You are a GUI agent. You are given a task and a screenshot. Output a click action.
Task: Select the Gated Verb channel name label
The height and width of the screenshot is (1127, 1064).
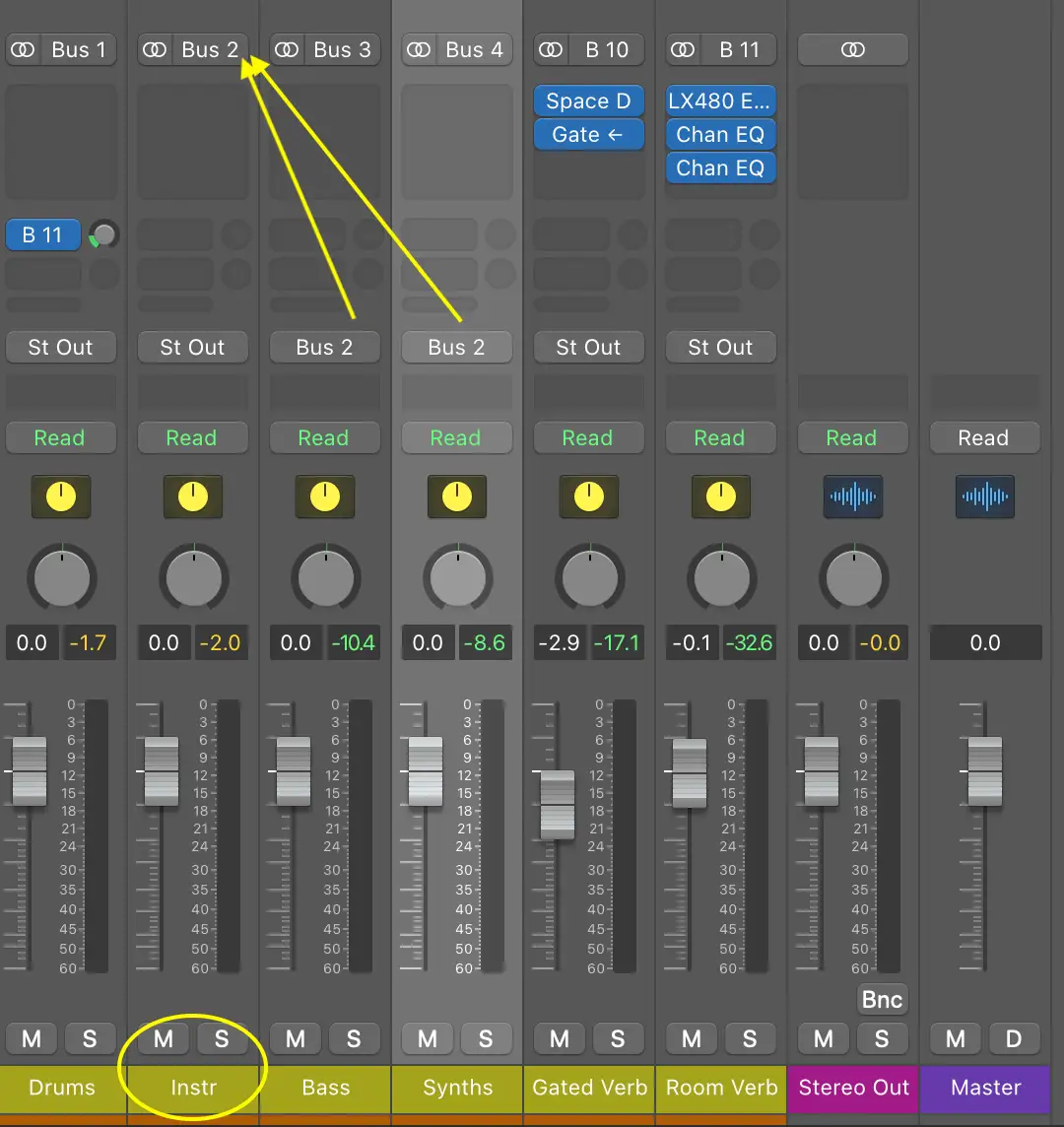589,1088
